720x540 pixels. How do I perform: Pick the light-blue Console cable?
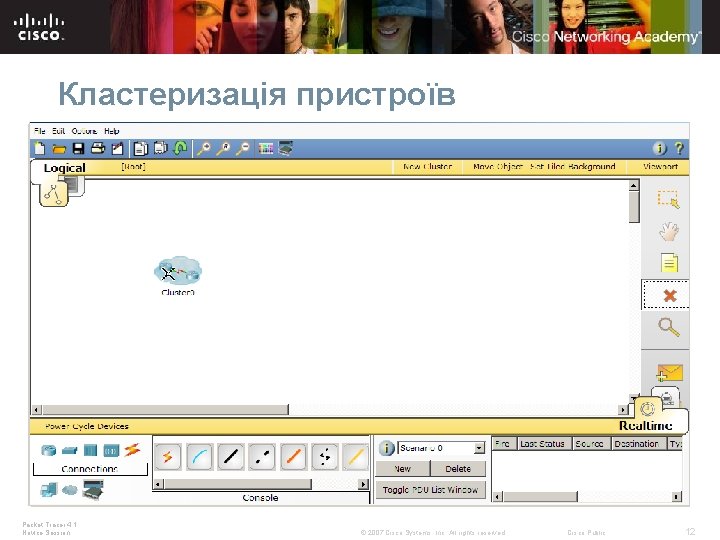coord(199,457)
